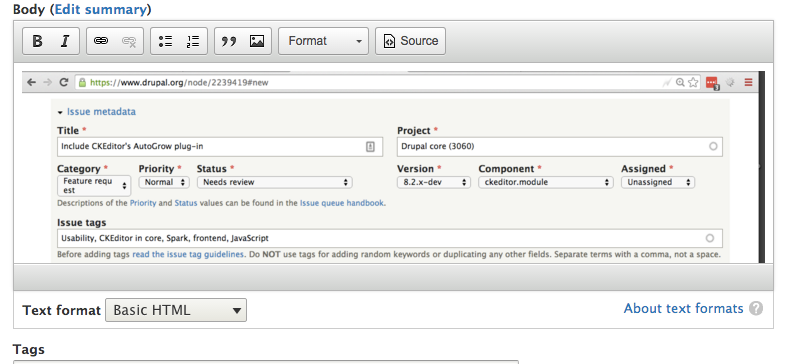
Task: Click the block quote icon
Action: pos(229,41)
